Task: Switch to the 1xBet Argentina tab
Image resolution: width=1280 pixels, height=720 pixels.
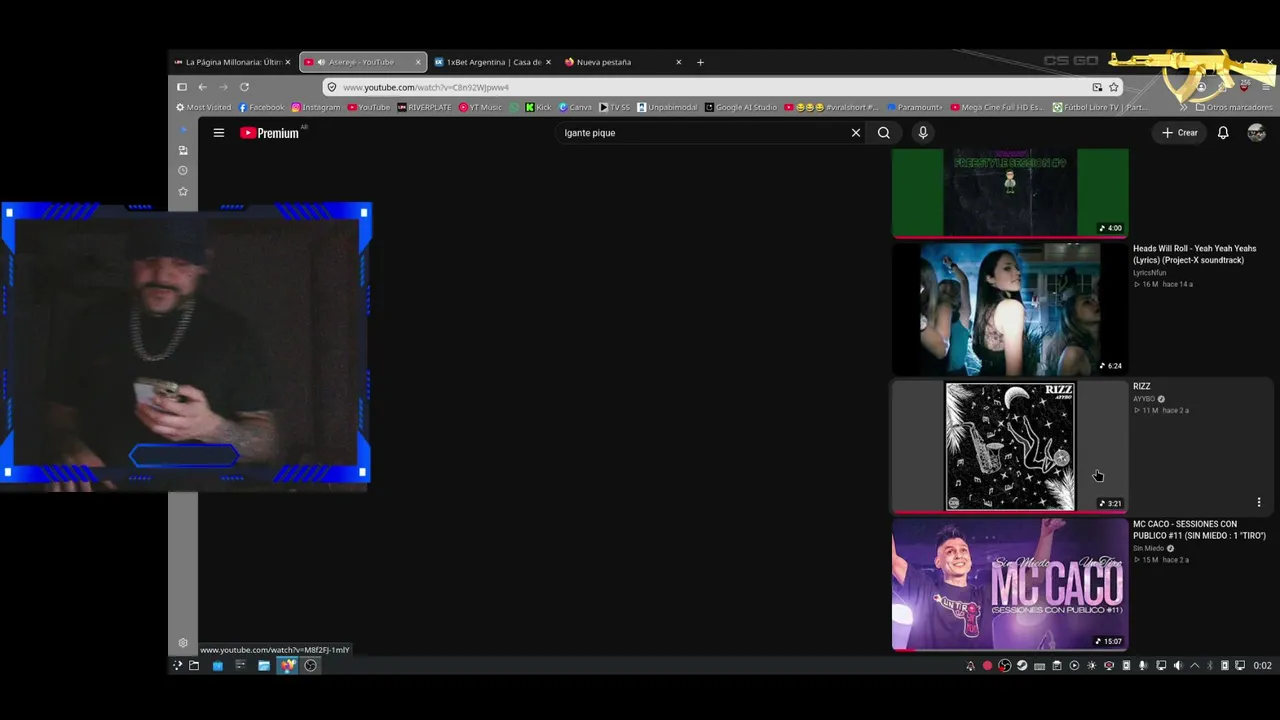Action: 491,62
